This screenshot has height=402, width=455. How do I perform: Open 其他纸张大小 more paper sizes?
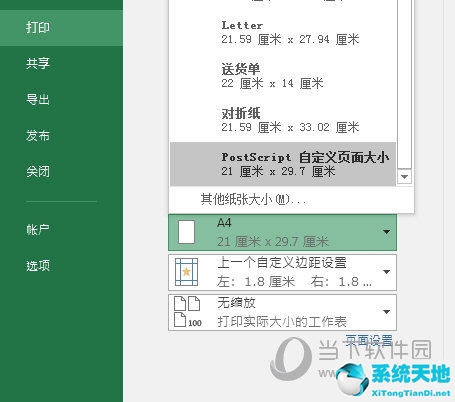(253, 200)
